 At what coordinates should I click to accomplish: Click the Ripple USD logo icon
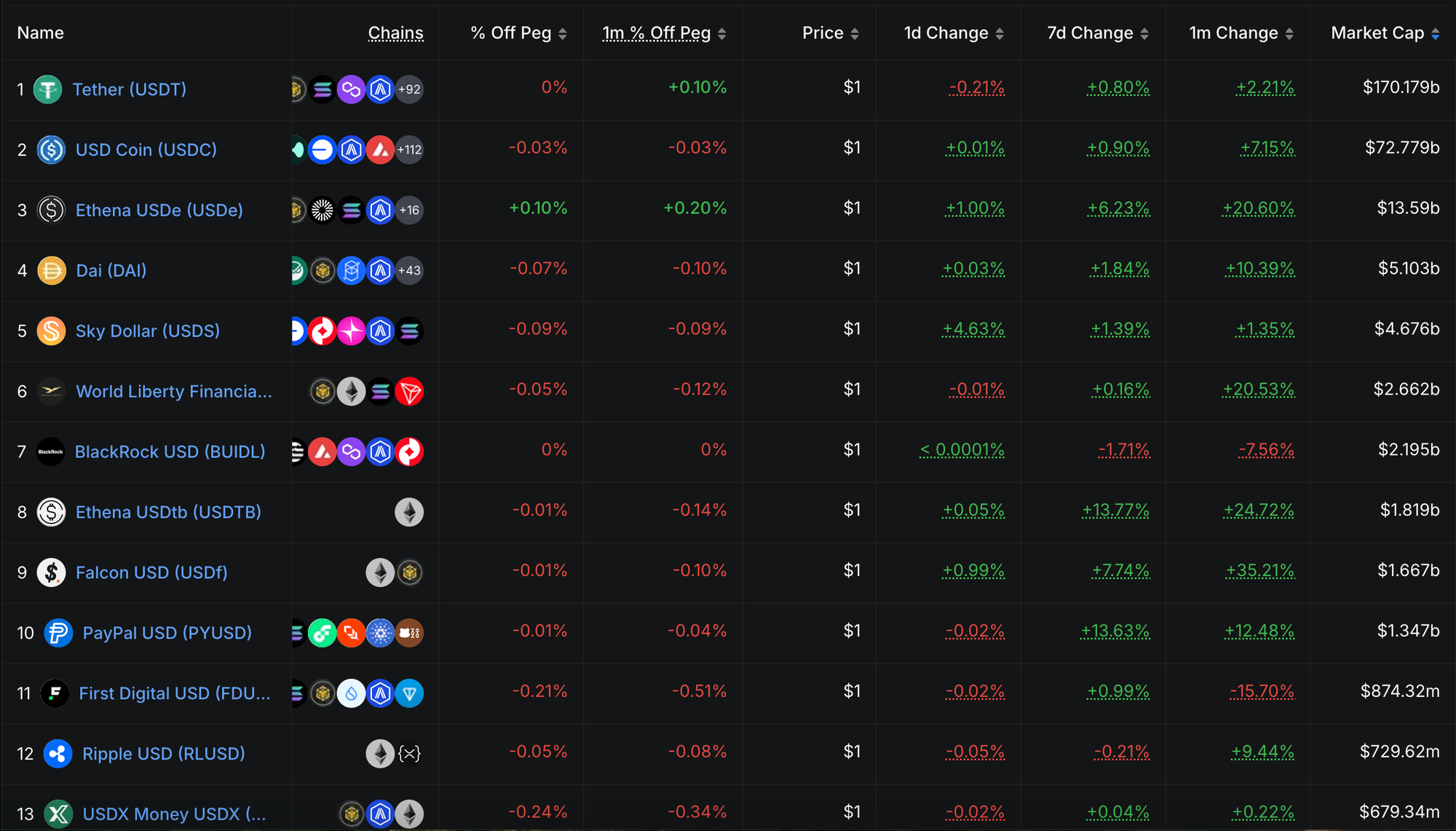point(58,754)
